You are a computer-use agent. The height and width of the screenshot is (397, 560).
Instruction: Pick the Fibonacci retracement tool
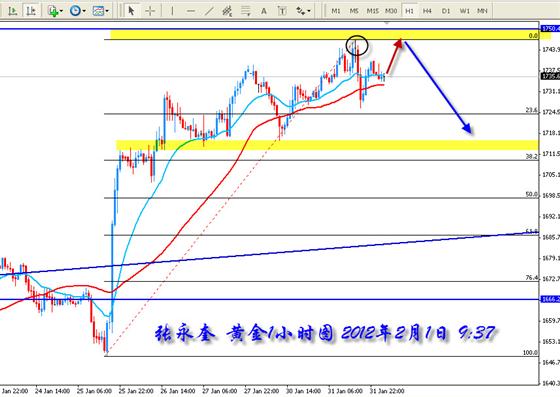coord(246,11)
